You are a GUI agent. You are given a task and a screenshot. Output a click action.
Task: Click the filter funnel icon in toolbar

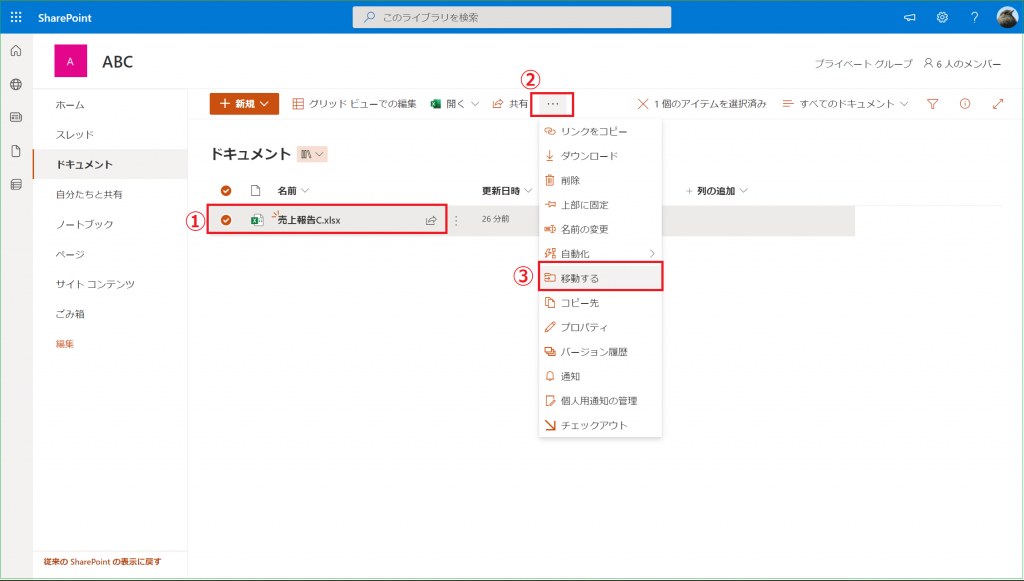932,103
